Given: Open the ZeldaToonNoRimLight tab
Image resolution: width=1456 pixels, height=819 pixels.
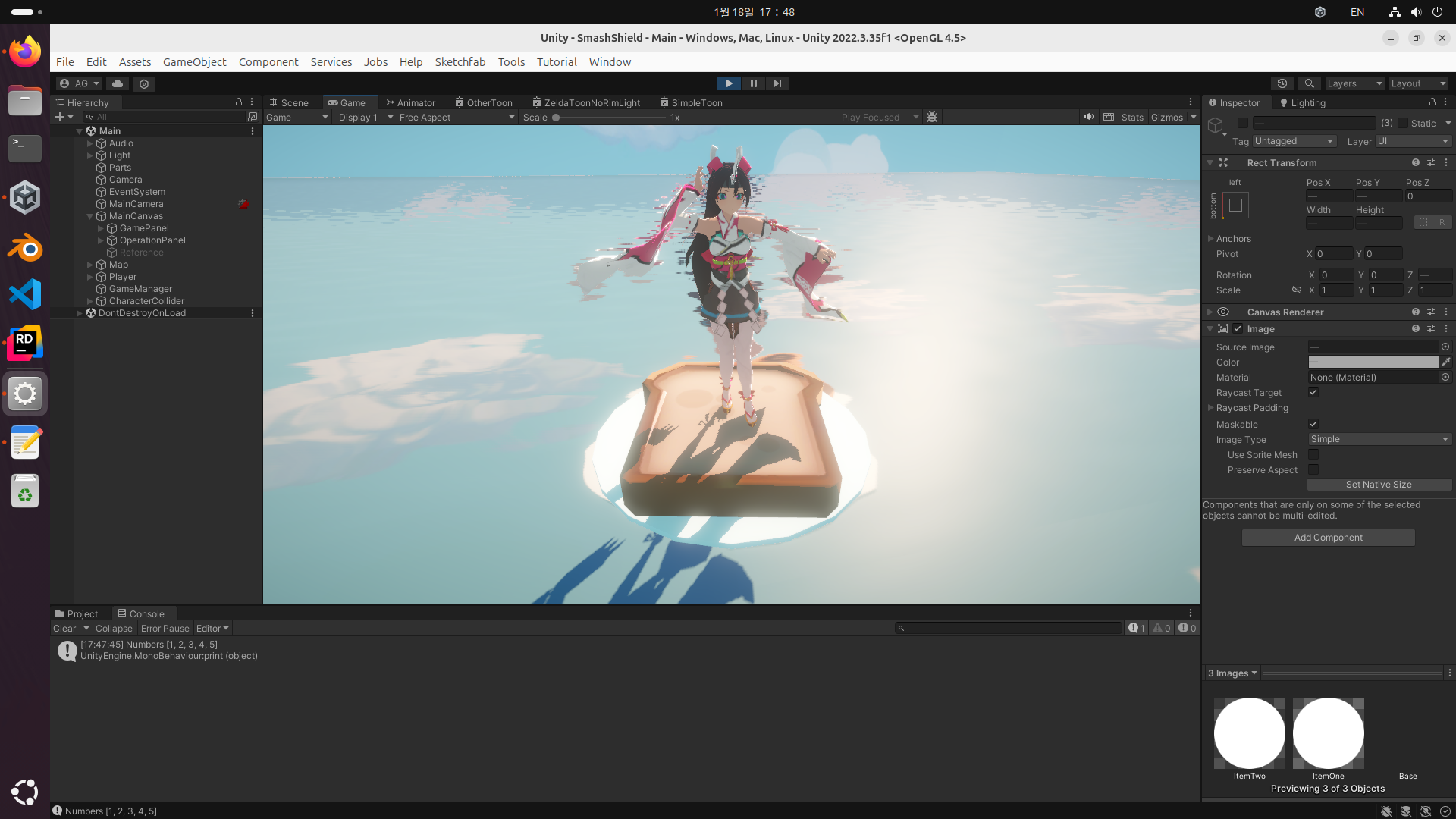Looking at the screenshot, I should click(586, 102).
